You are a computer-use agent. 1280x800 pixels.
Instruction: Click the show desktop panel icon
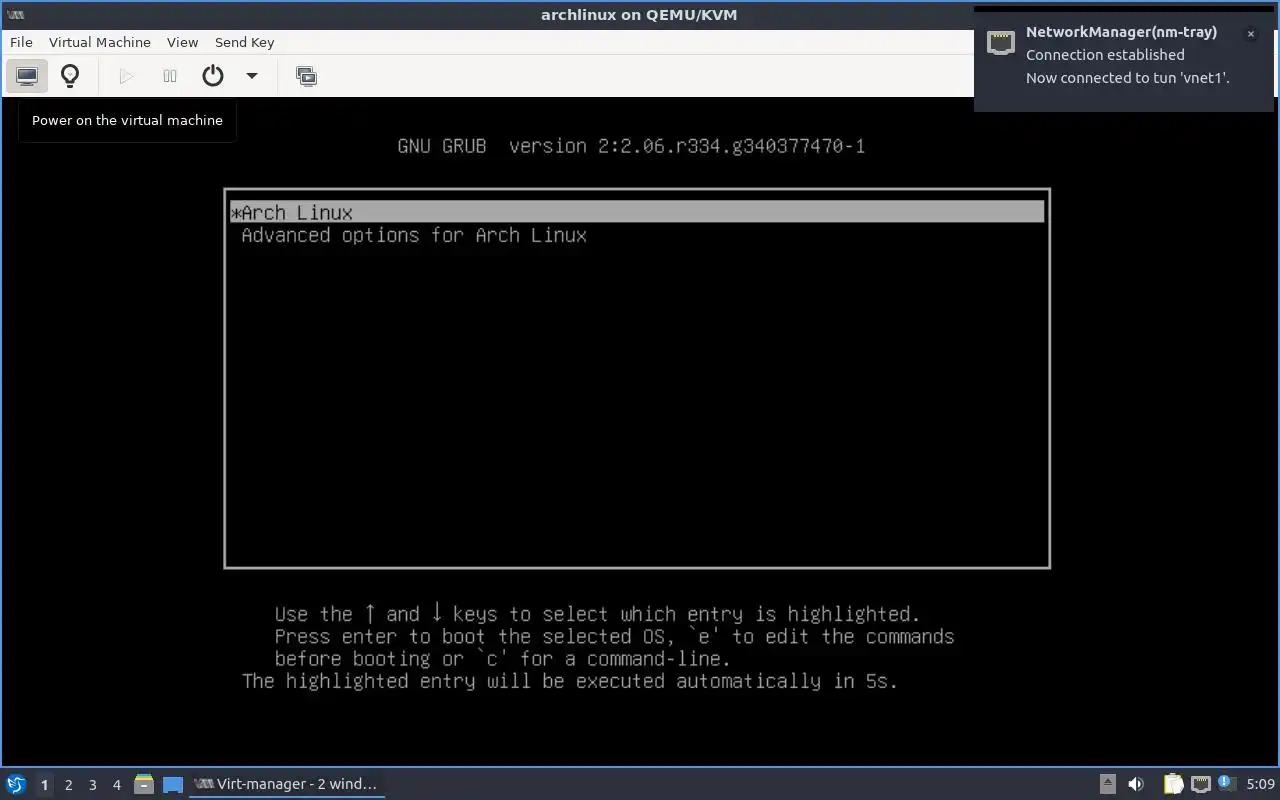(173, 784)
